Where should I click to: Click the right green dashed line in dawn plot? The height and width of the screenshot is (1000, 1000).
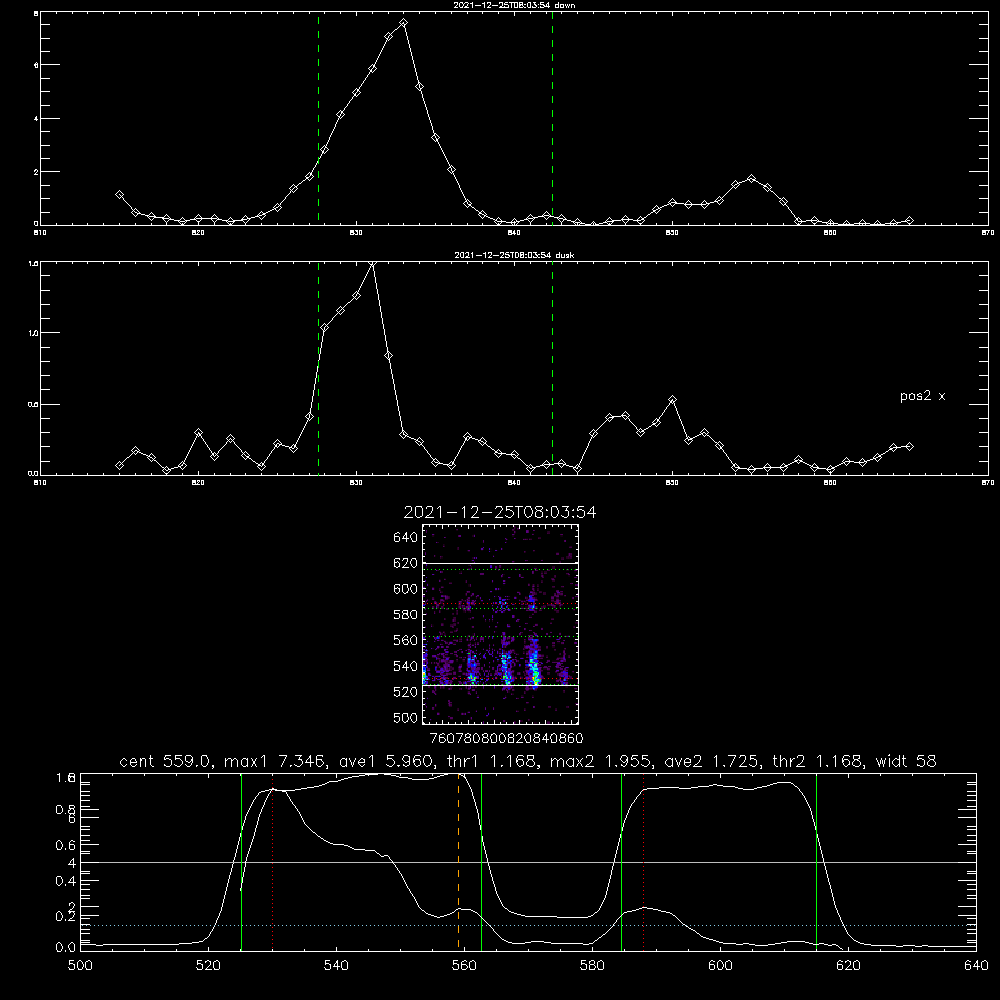pos(552,118)
